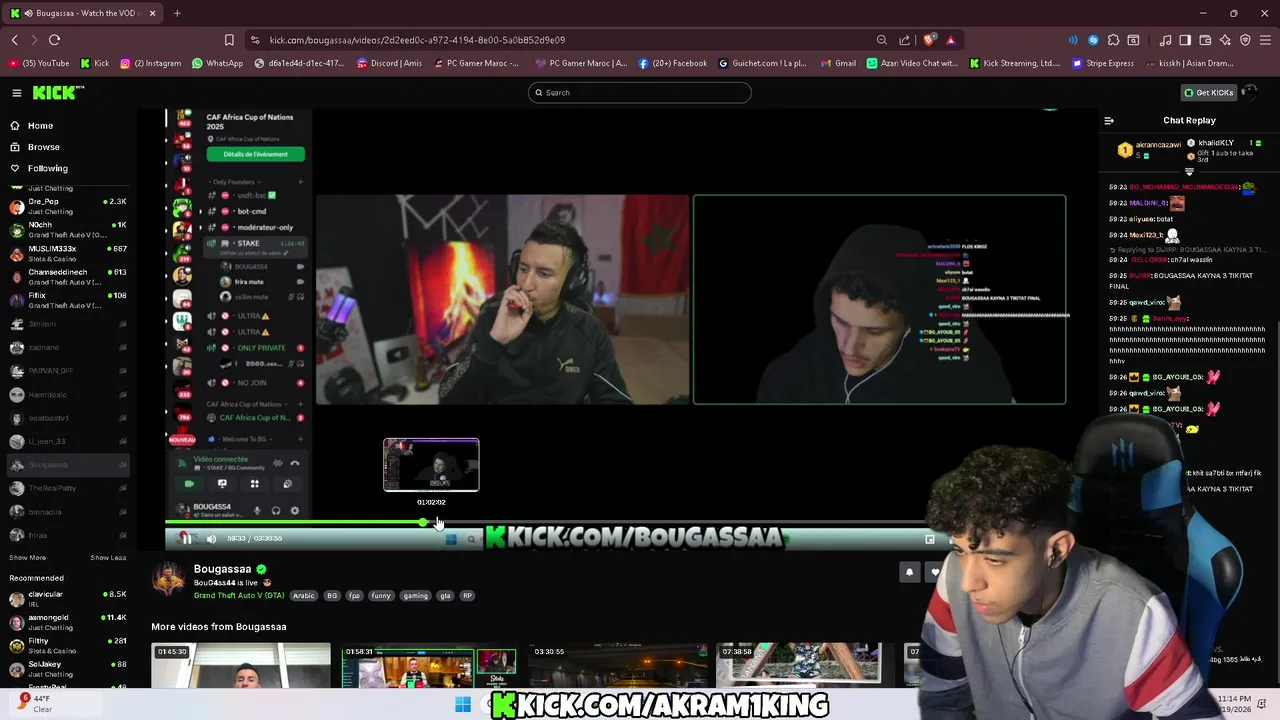Open the Kick sidebar hamburger menu
The height and width of the screenshot is (720, 1280).
[17, 93]
